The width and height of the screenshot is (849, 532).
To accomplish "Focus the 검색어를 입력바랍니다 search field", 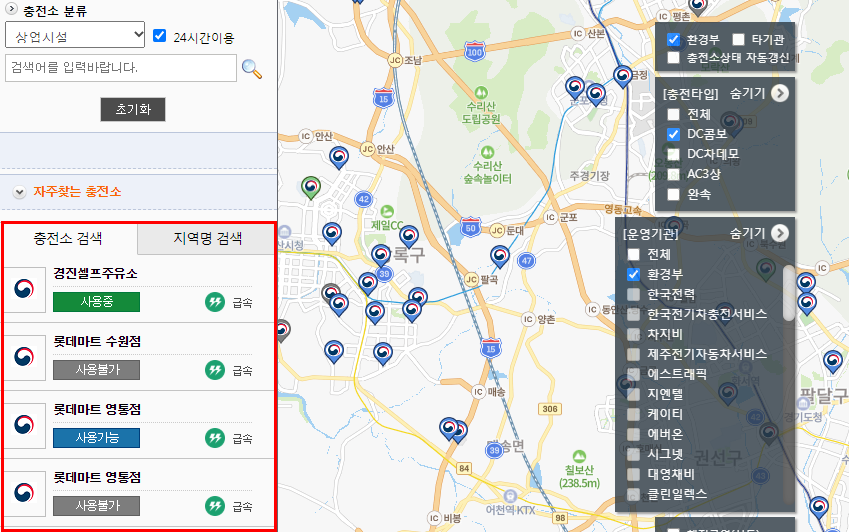I will click(121, 68).
